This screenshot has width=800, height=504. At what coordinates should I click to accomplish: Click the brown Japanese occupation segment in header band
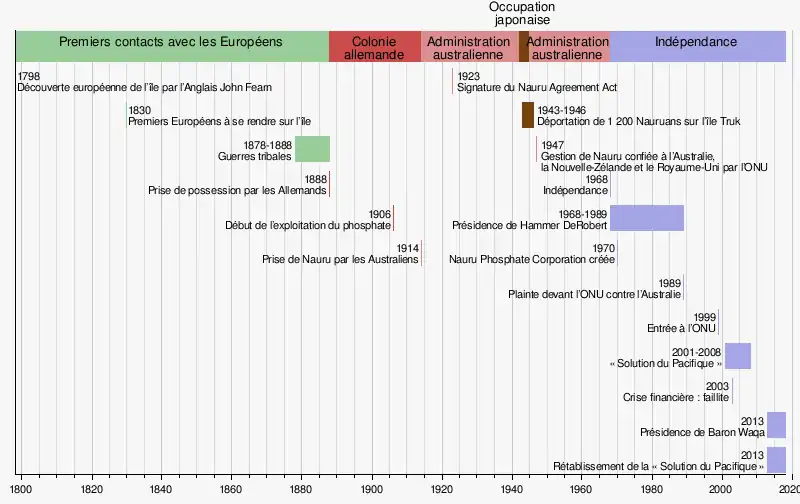523,48
